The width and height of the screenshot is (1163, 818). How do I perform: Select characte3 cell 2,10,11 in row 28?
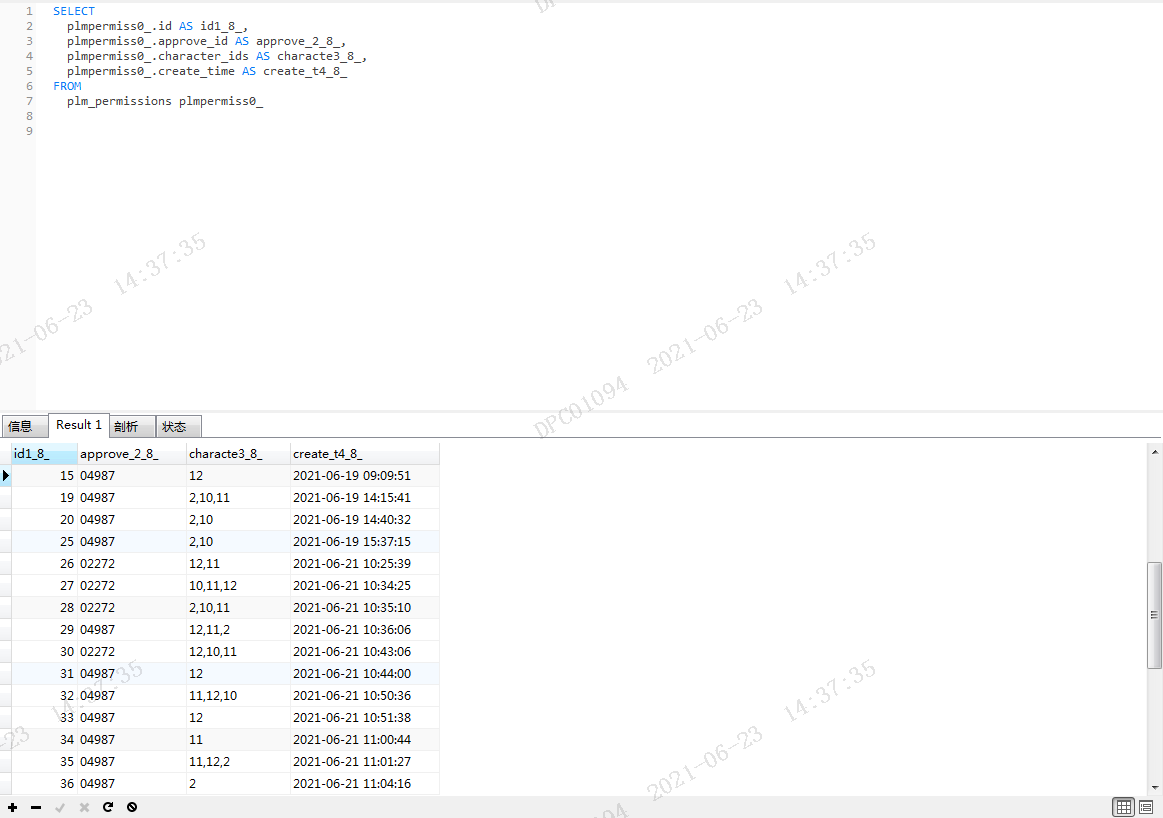pyautogui.click(x=237, y=607)
